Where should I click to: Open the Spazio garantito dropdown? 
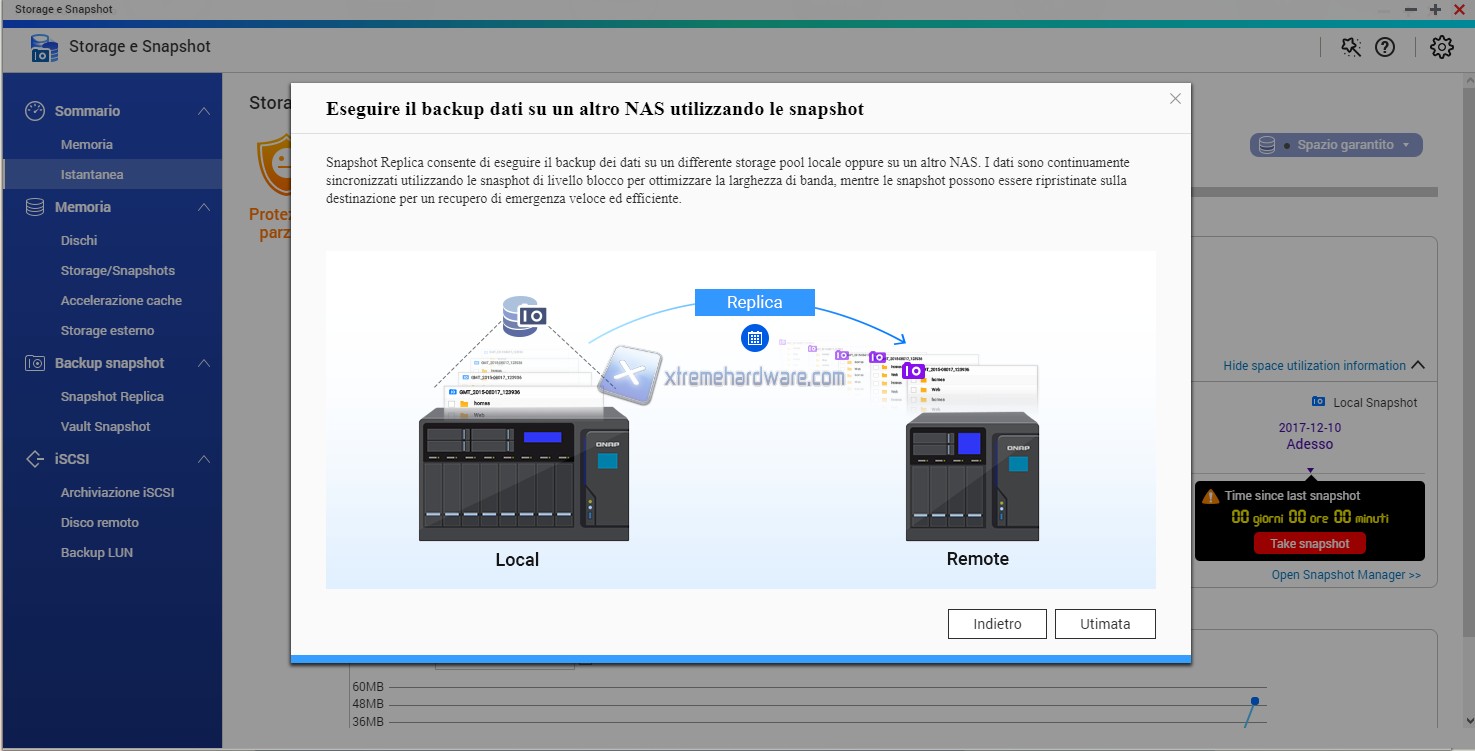(1336, 145)
